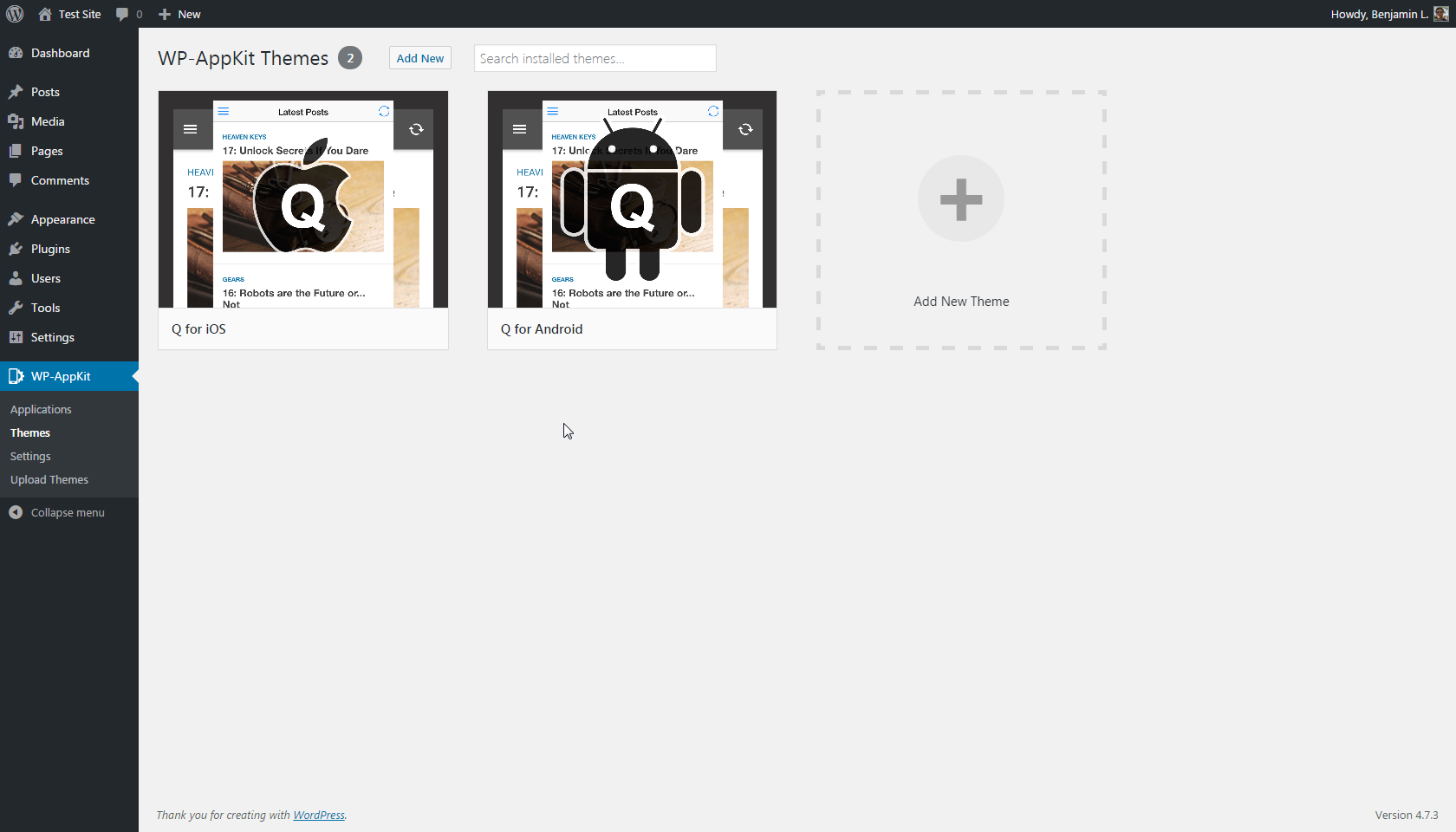This screenshot has height=832, width=1456.
Task: Click the Dashboard gauge icon
Action: point(16,53)
